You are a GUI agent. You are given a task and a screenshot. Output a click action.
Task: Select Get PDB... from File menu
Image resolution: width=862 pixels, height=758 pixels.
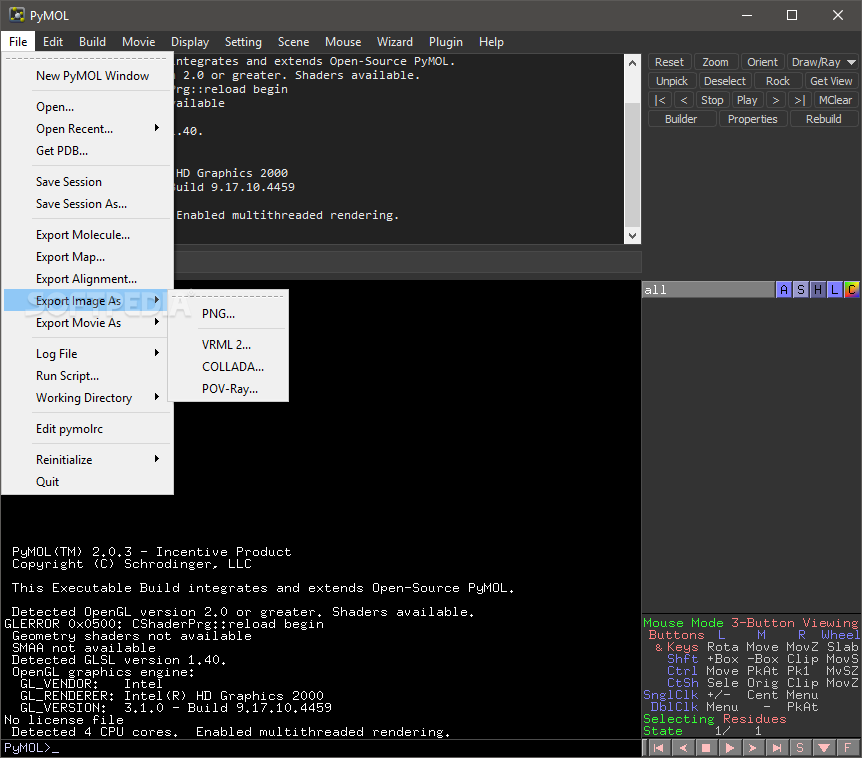coord(87,151)
